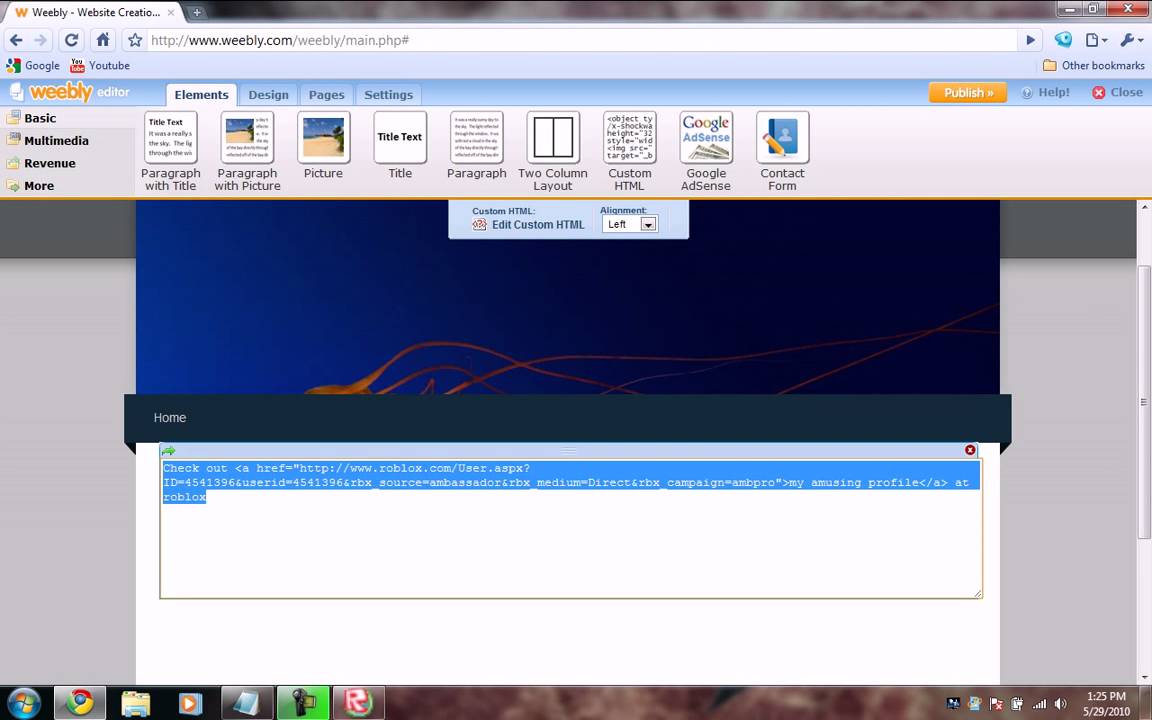Add the Custom HTML element
Image resolution: width=1152 pixels, height=720 pixels.
point(630,151)
